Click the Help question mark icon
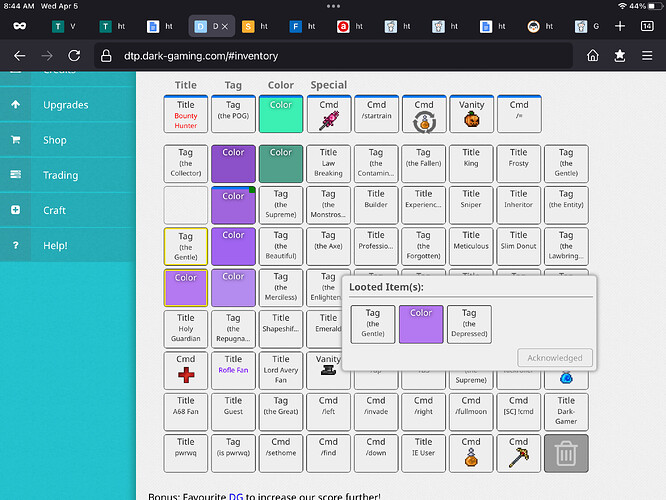 [15, 245]
